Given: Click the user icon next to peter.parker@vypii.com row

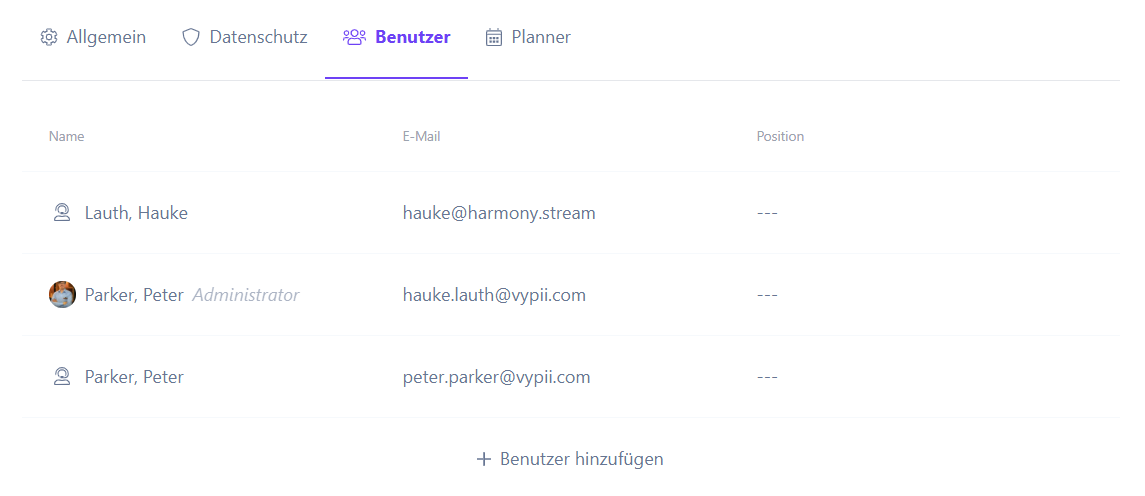Looking at the screenshot, I should tap(62, 376).
